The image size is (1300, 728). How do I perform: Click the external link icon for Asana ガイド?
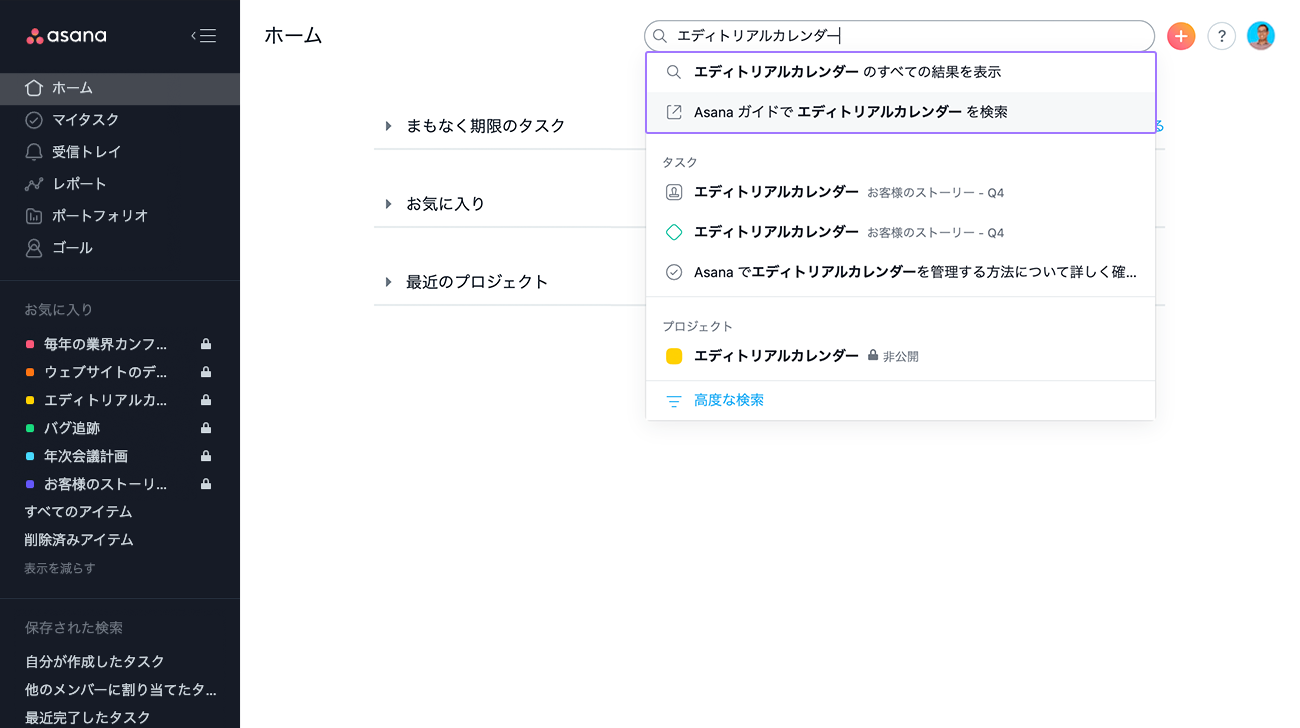point(674,112)
